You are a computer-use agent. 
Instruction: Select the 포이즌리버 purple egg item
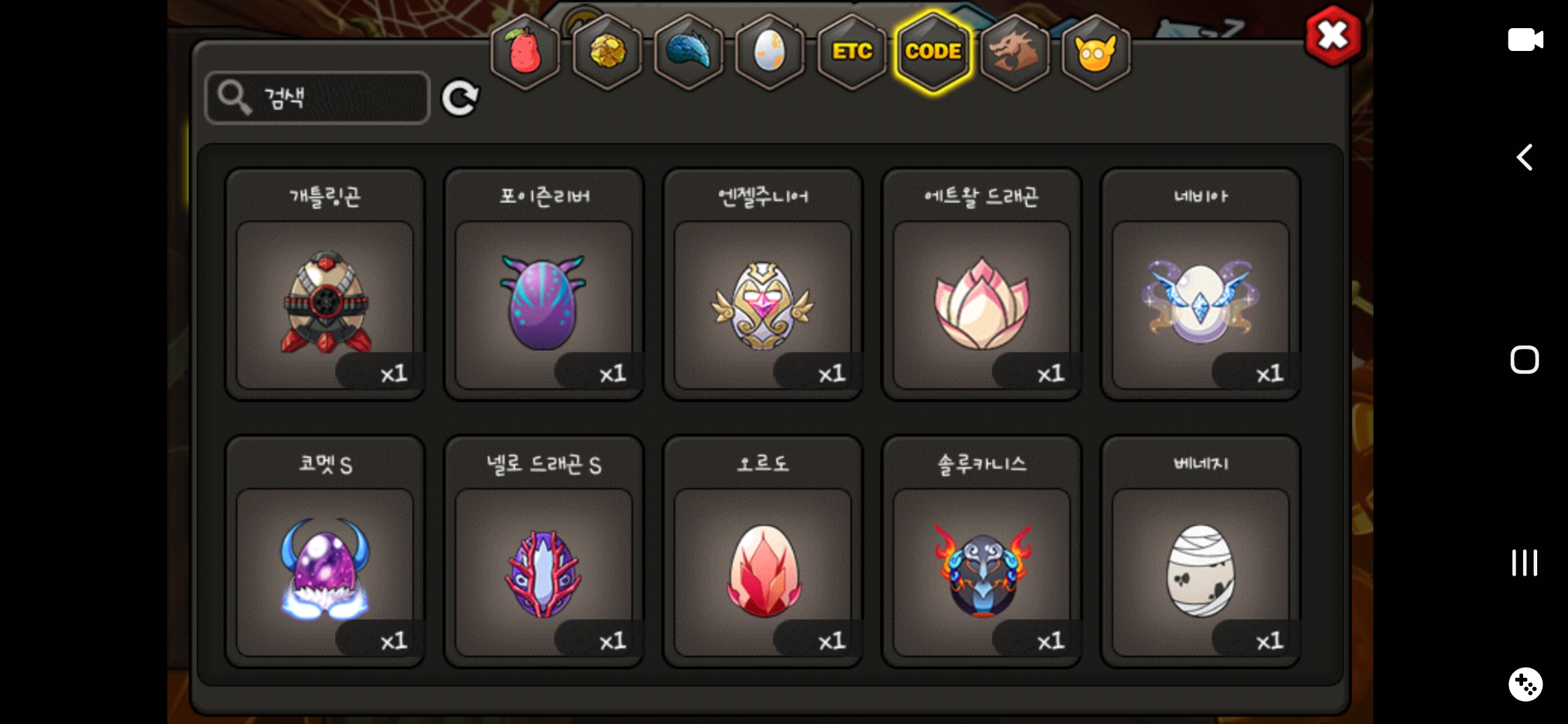coord(544,284)
